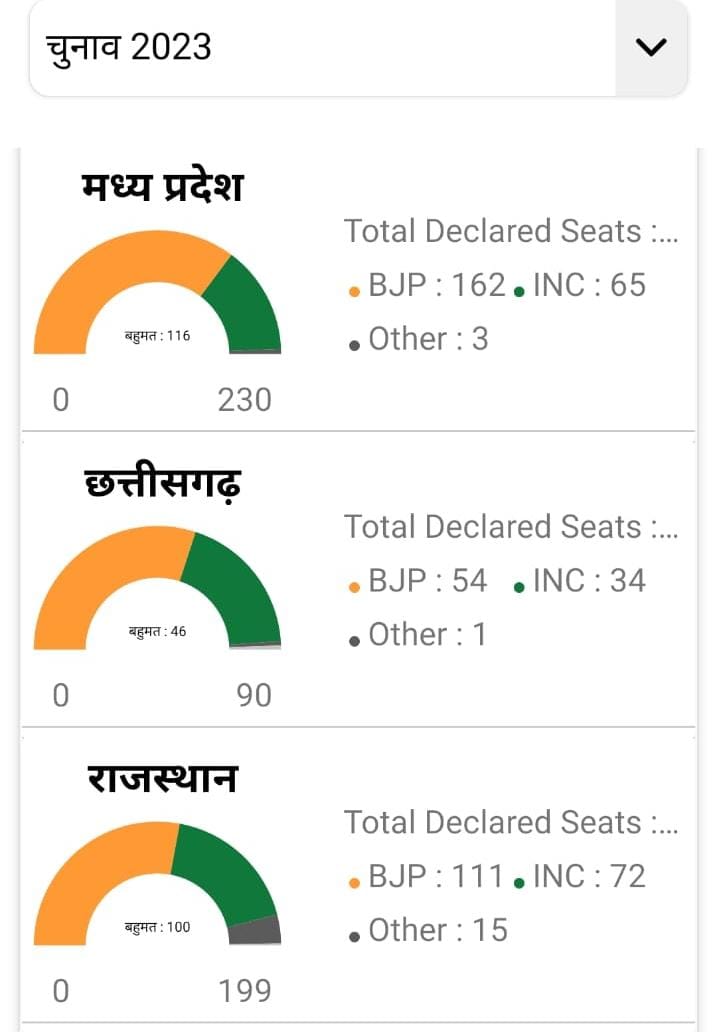Click Other : 3 legend entry
Image resolution: width=717 pixels, height=1032 pixels.
(419, 340)
